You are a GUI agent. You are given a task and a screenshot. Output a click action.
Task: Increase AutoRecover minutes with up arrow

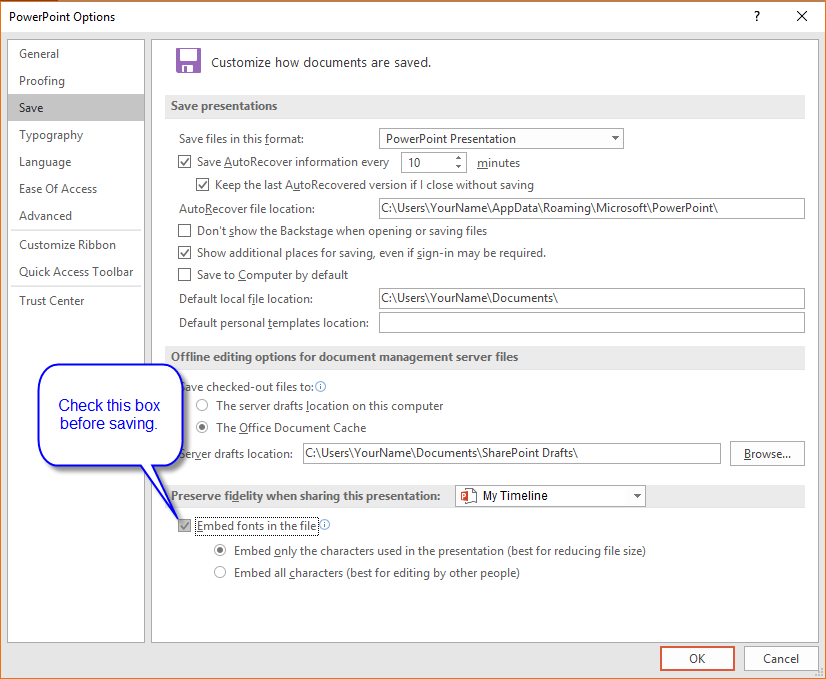[x=458, y=158]
